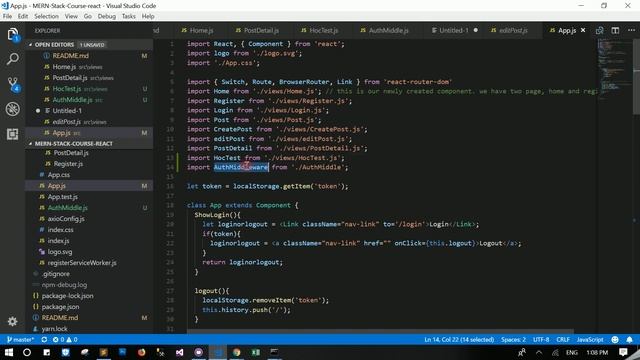Change the JavaScript language mode

click(x=590, y=340)
